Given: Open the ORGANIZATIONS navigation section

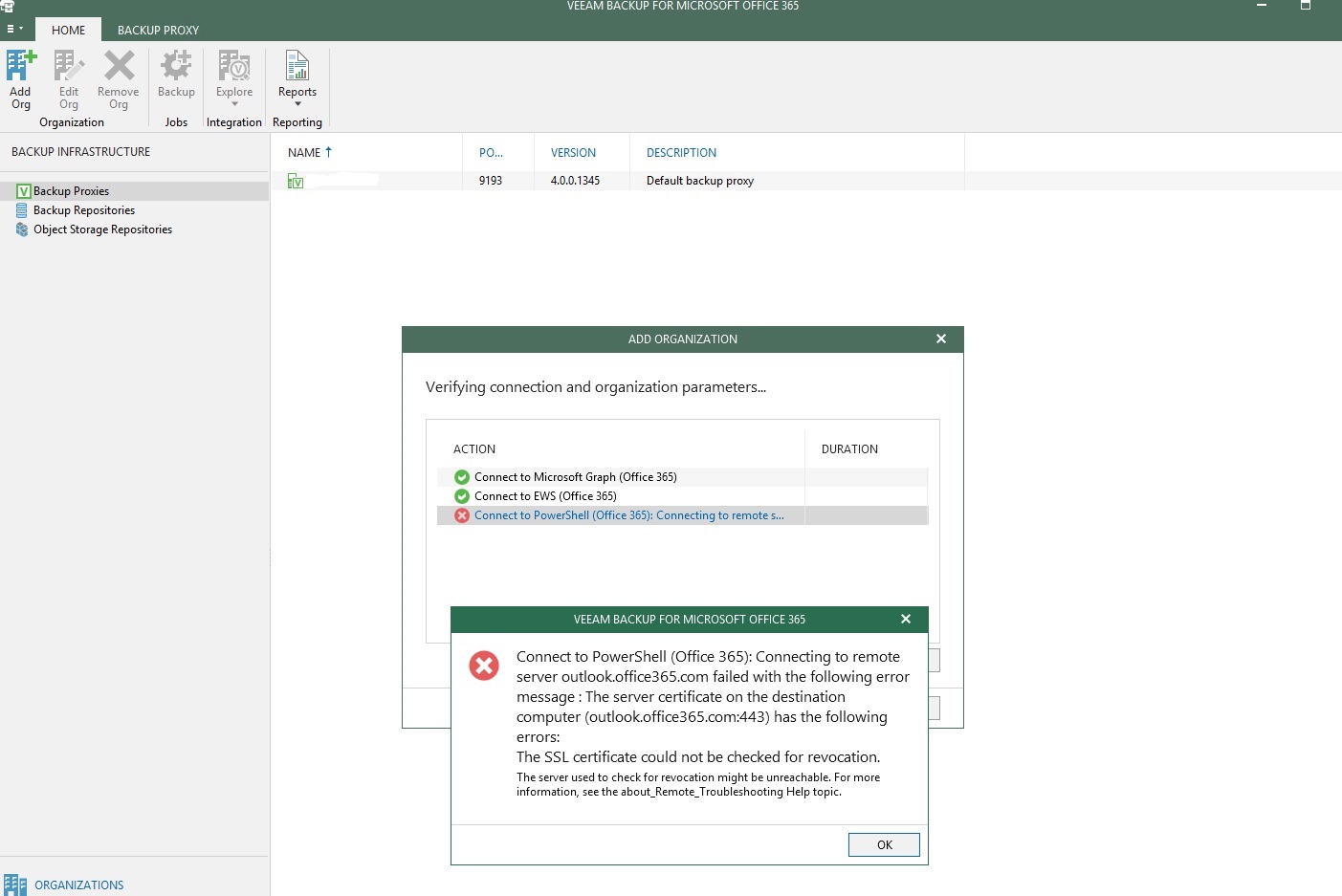Looking at the screenshot, I should pyautogui.click(x=79, y=885).
